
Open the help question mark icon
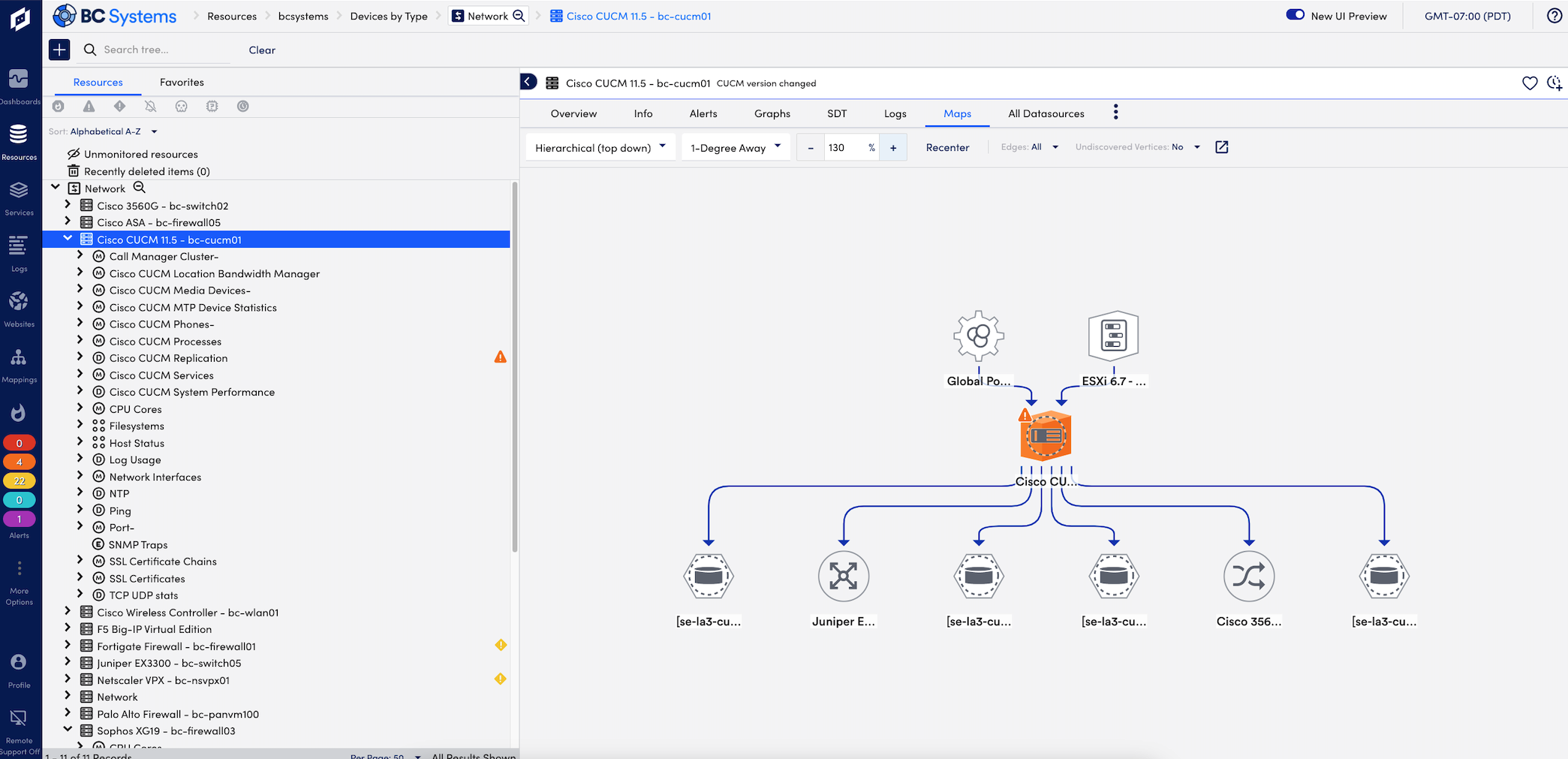pos(1554,16)
